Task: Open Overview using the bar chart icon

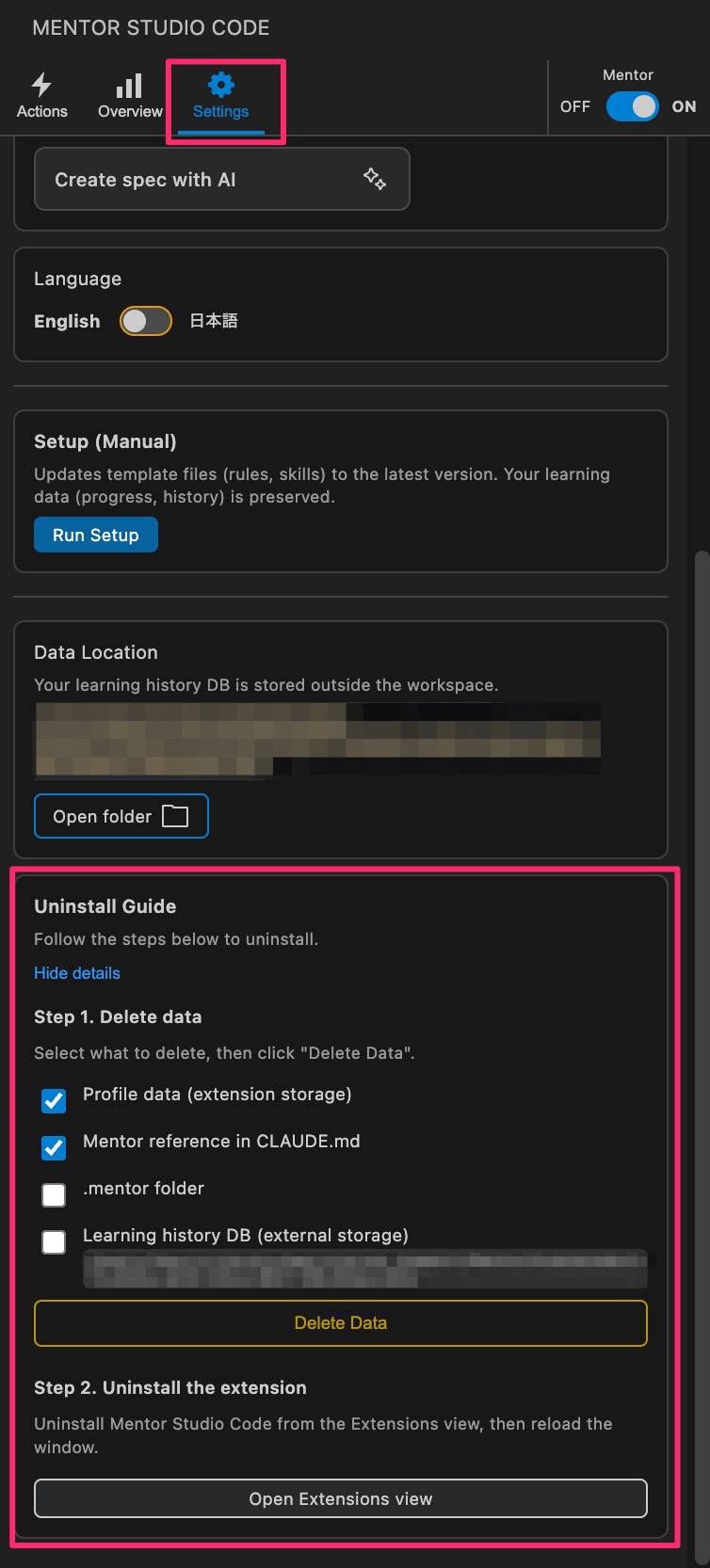Action: (x=129, y=85)
